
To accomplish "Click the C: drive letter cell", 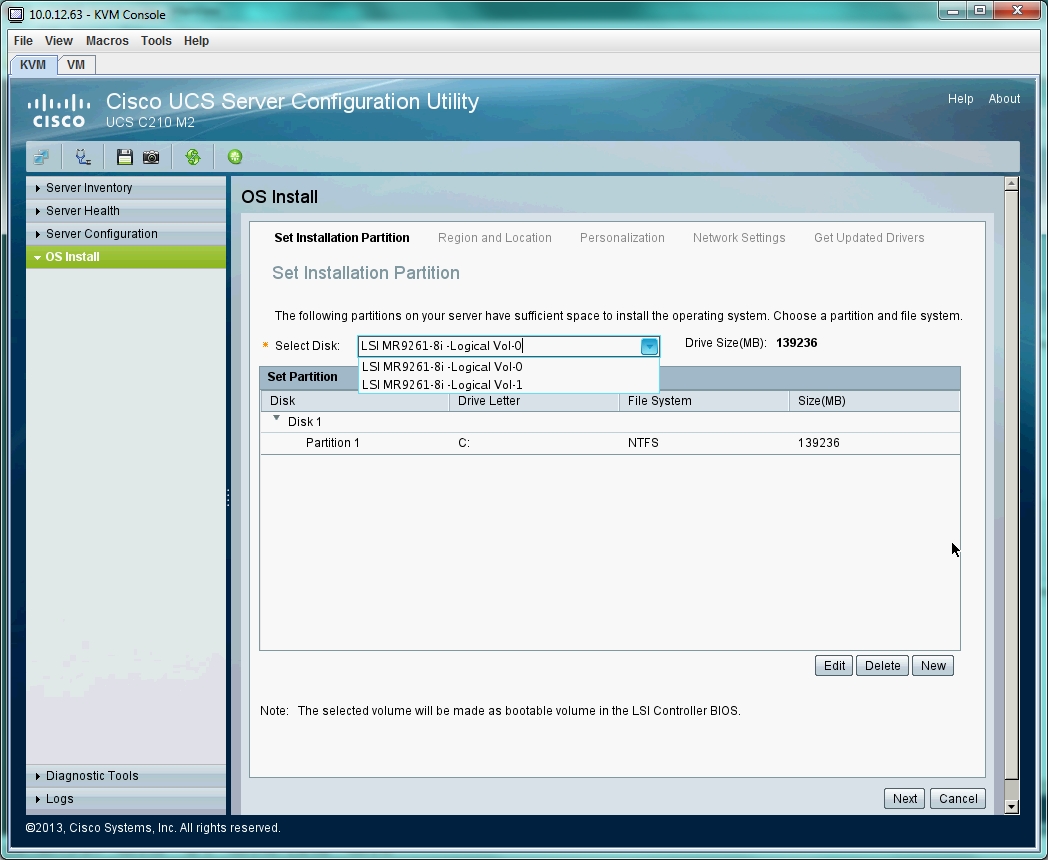I will pyautogui.click(x=464, y=443).
